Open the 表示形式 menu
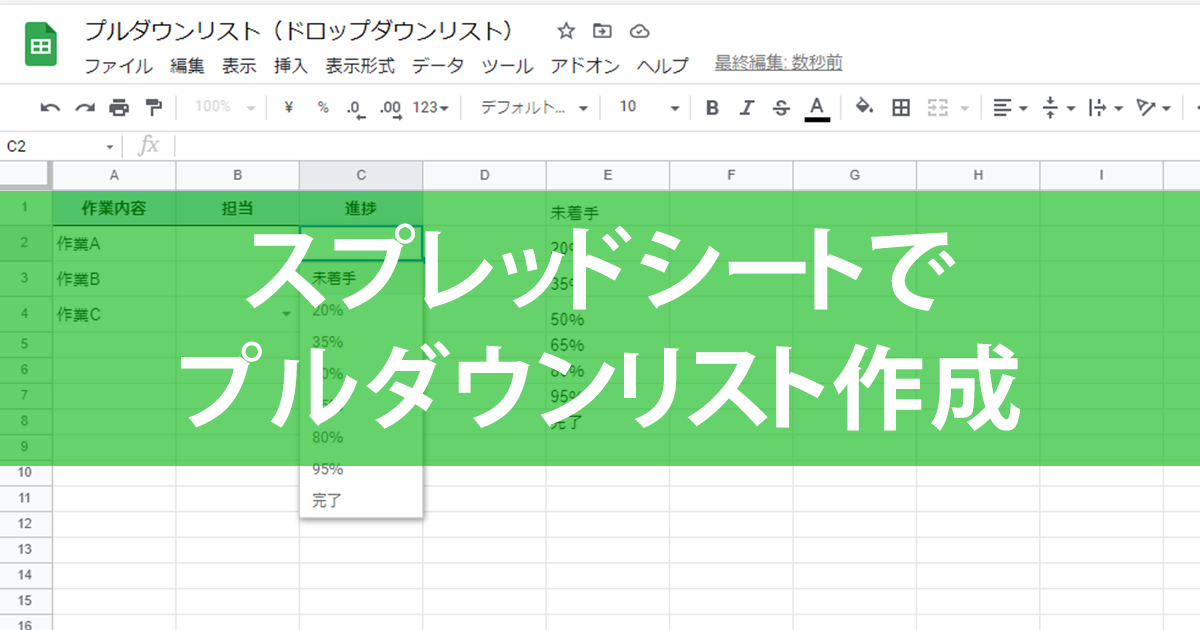 (360, 66)
